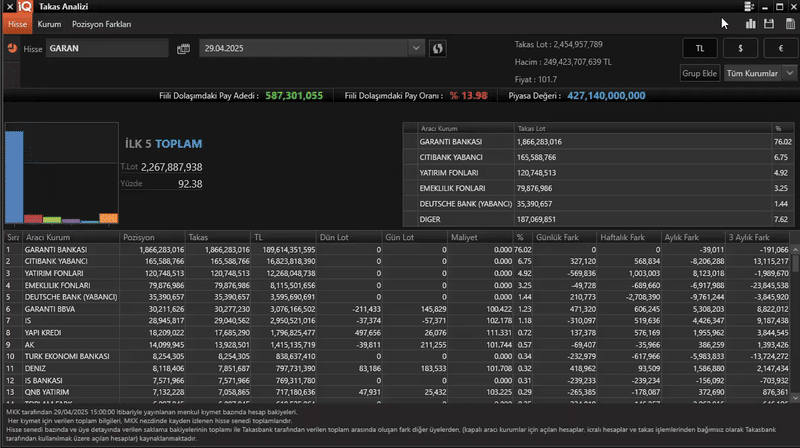Click DIGER row in summary table
Screen dimensions: 800x448
tap(598, 219)
